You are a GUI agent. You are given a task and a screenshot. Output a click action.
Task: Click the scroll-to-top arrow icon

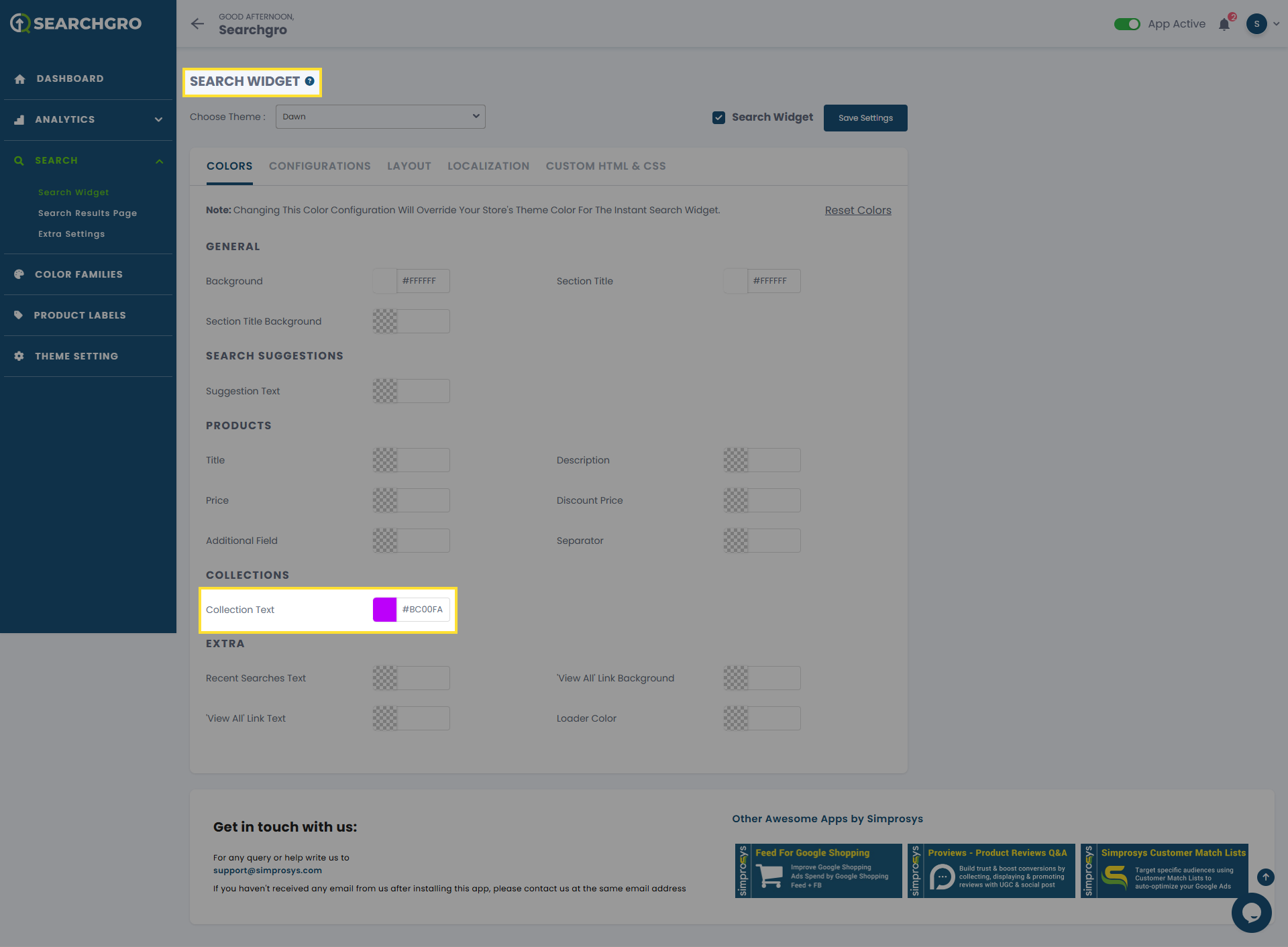tap(1265, 877)
